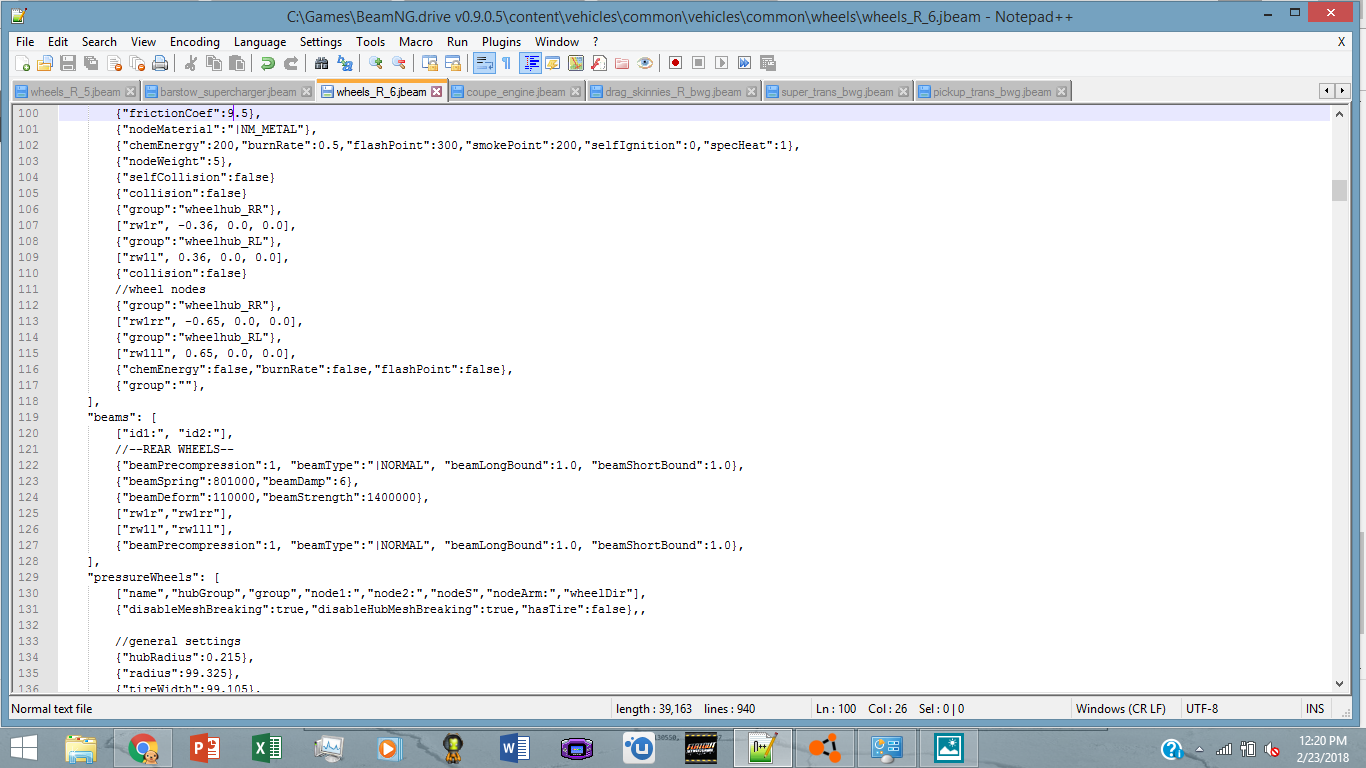Open File Explorer from the taskbar
This screenshot has height=768, width=1366.
[x=81, y=747]
